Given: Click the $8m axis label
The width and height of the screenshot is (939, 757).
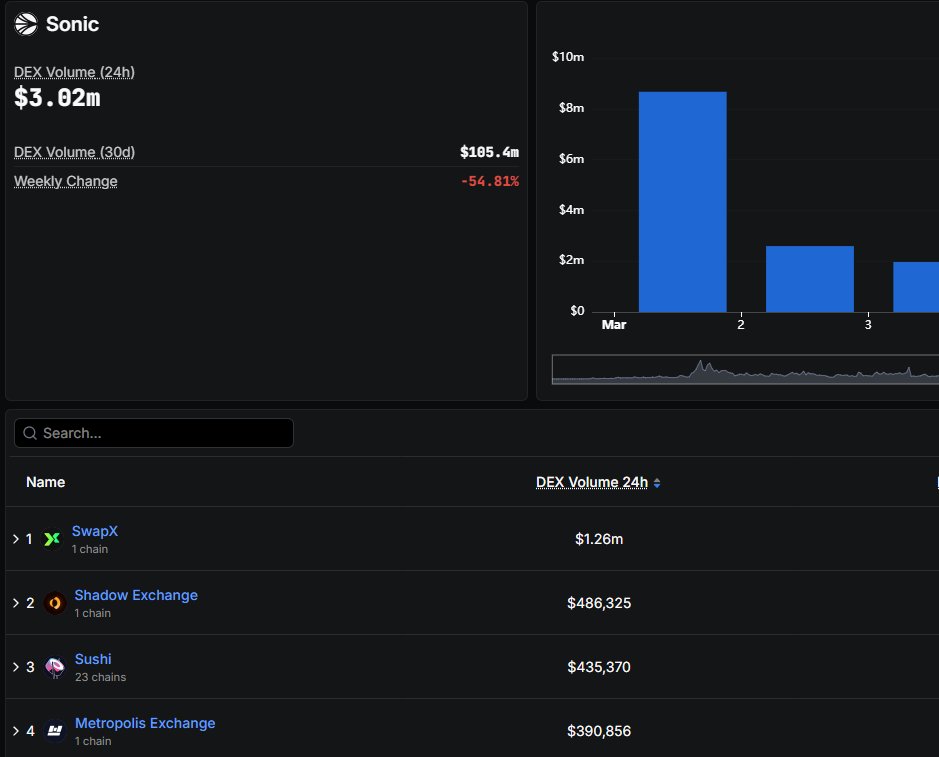Looking at the screenshot, I should click(571, 108).
